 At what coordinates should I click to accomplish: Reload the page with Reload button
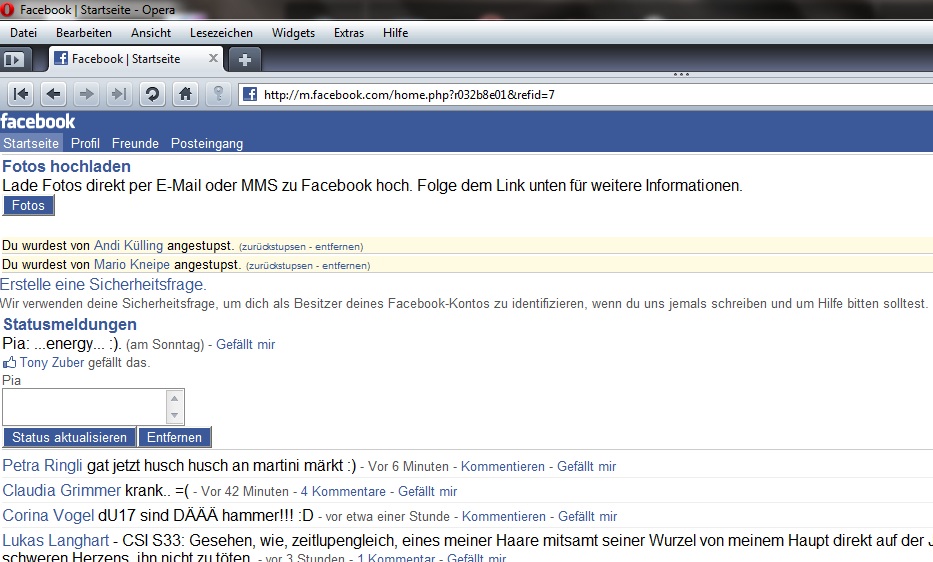pos(152,94)
